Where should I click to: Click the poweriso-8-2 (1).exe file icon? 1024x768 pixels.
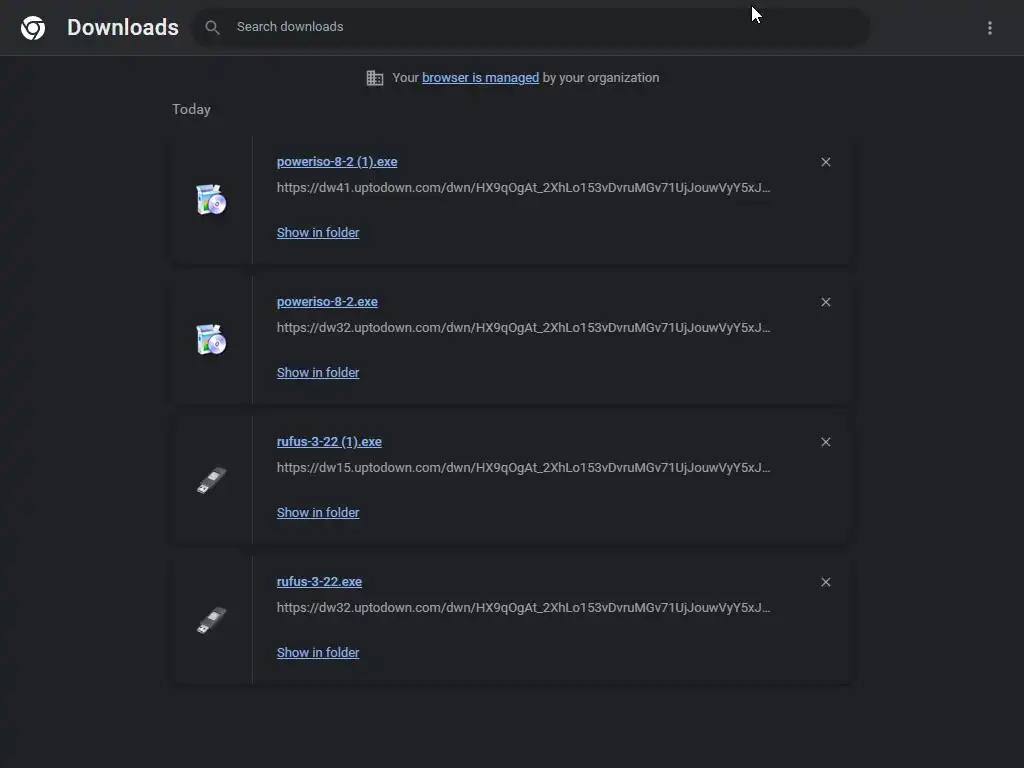(x=211, y=200)
